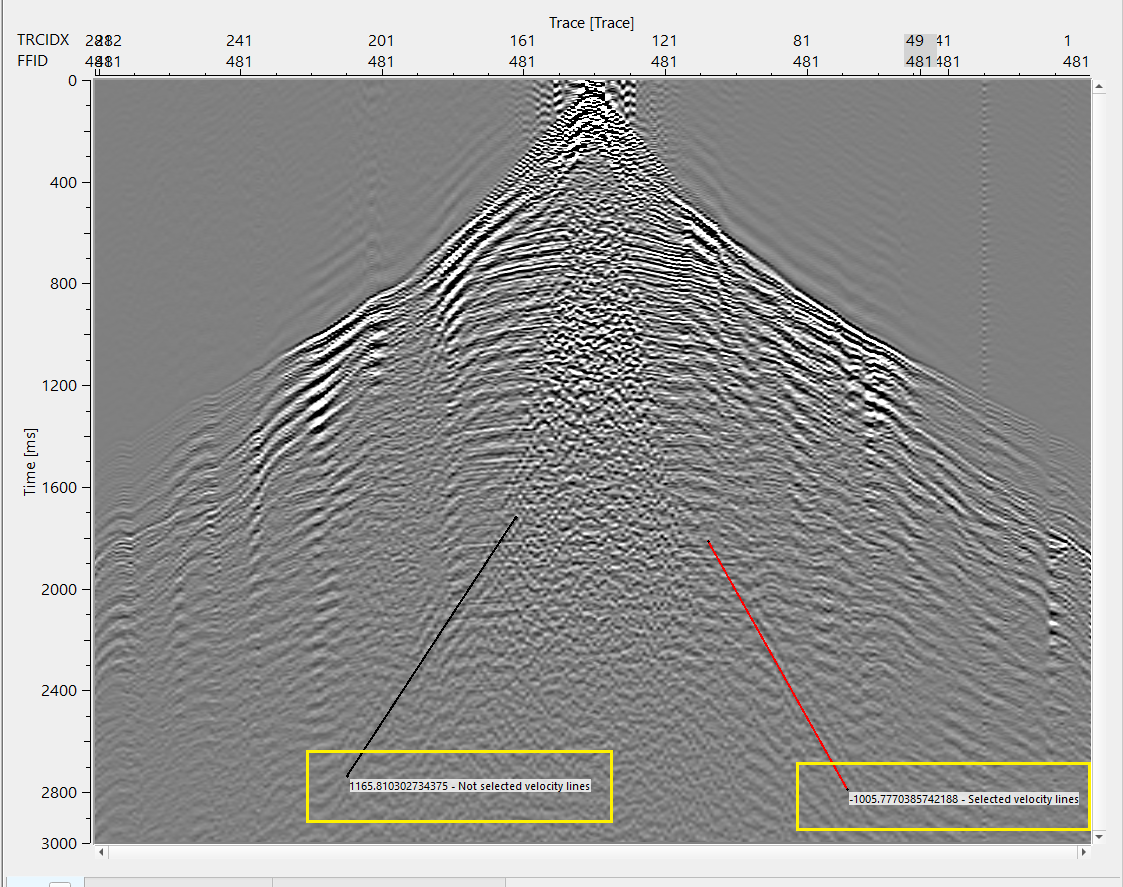Click the "Selected velocity lines" label
1123x887 pixels.
tap(964, 799)
